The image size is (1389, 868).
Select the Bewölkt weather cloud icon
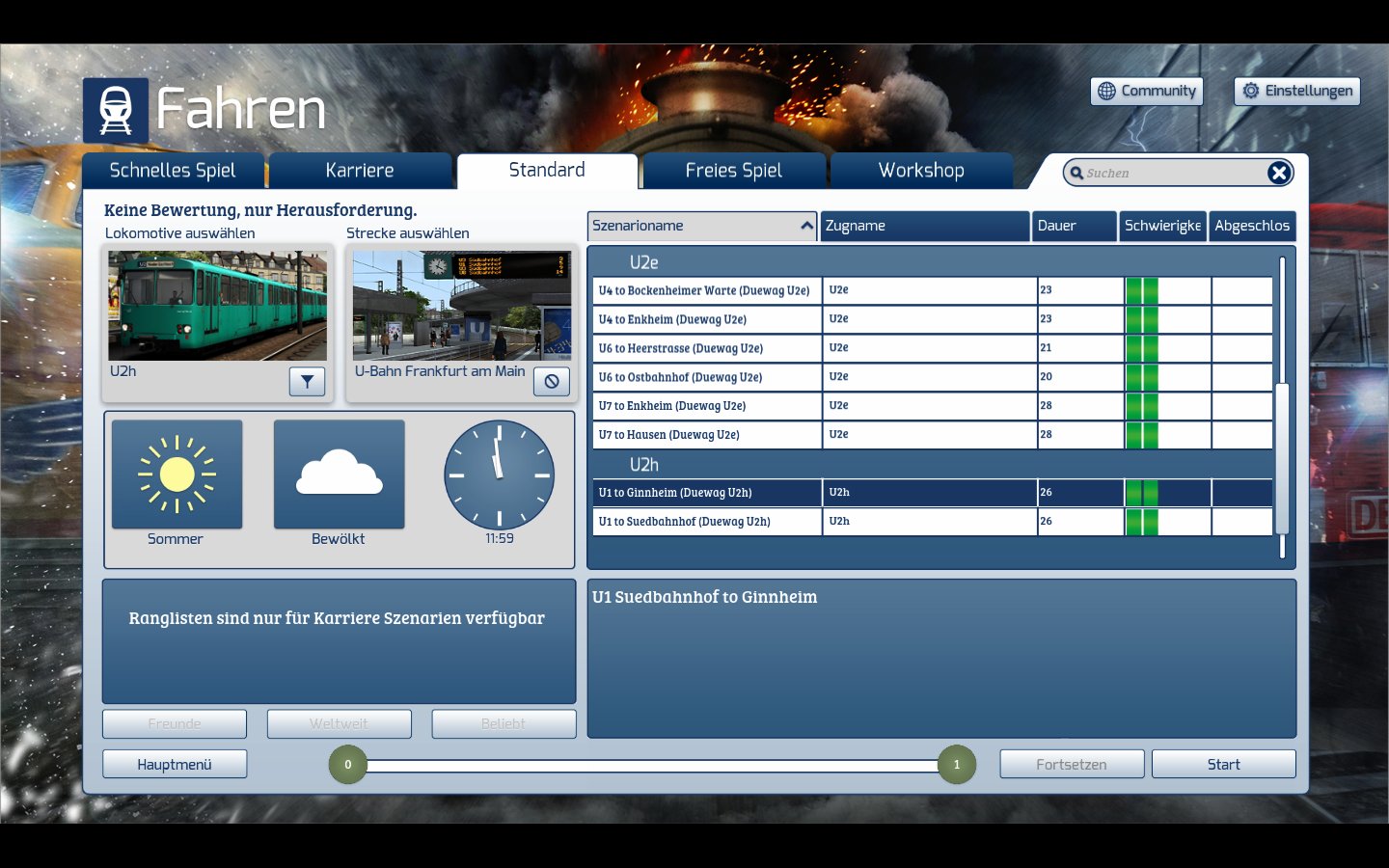(339, 475)
